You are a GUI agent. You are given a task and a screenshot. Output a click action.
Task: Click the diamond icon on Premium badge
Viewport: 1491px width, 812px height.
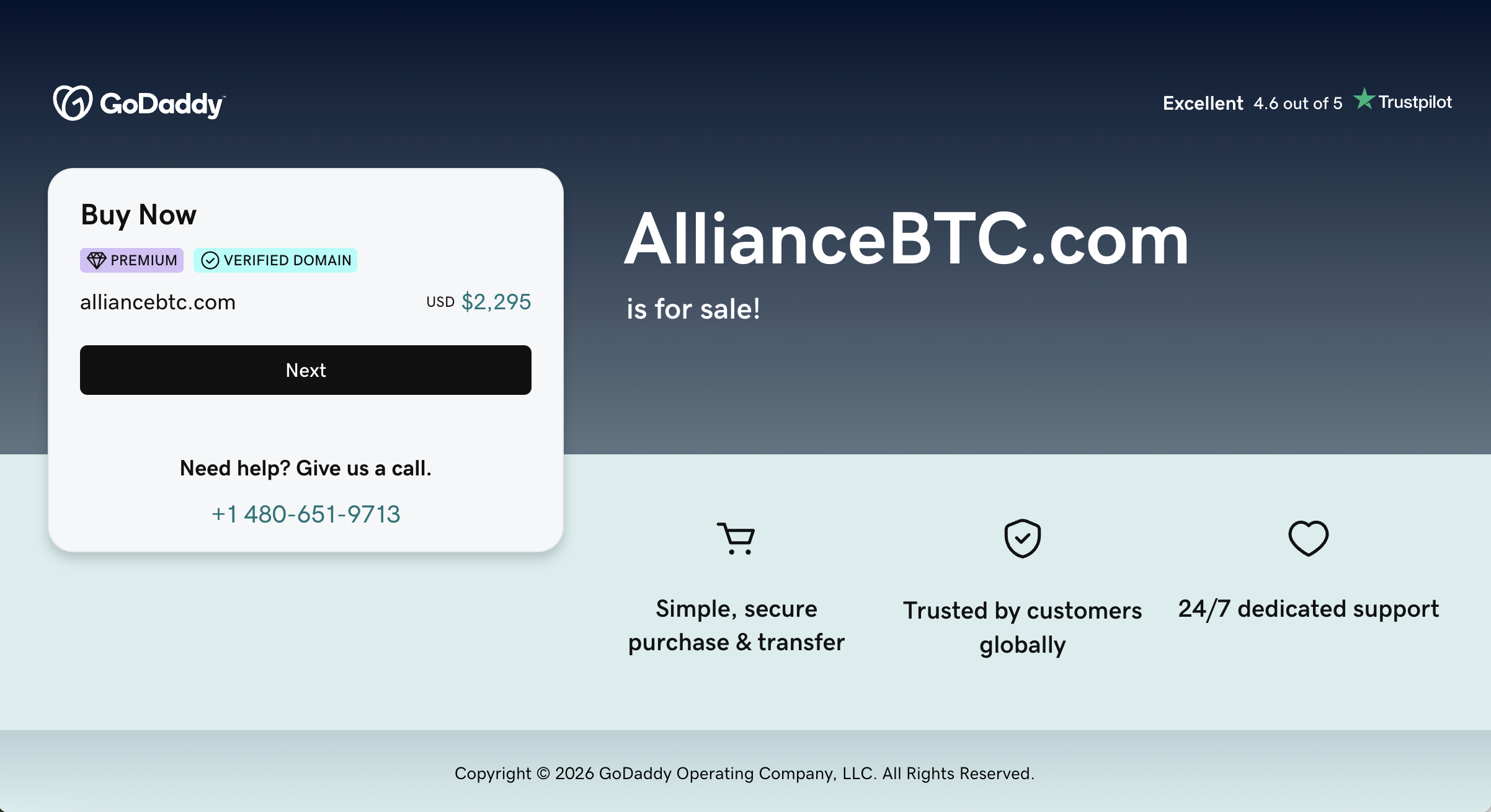(x=97, y=260)
